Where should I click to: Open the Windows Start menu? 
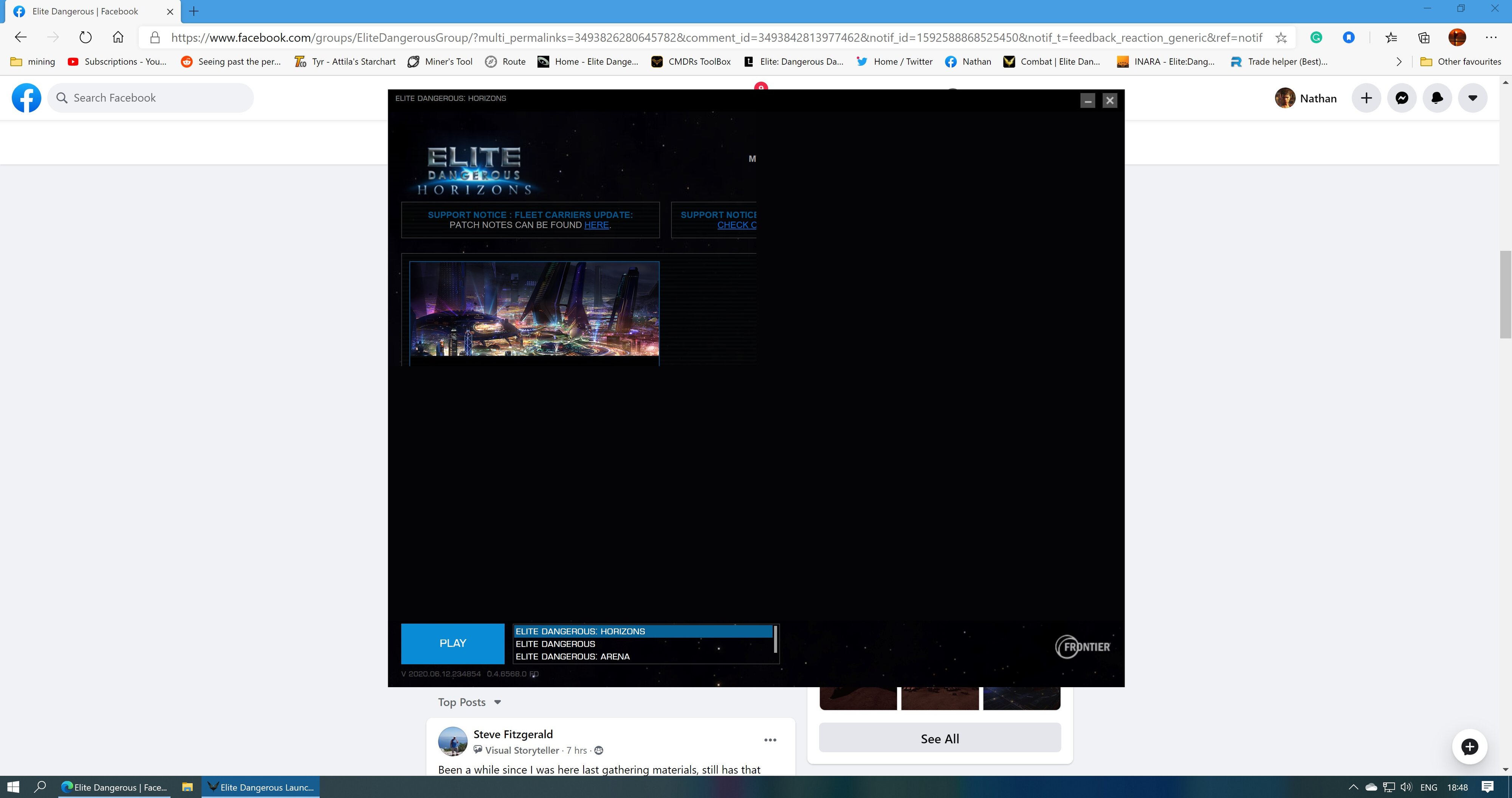[13, 787]
